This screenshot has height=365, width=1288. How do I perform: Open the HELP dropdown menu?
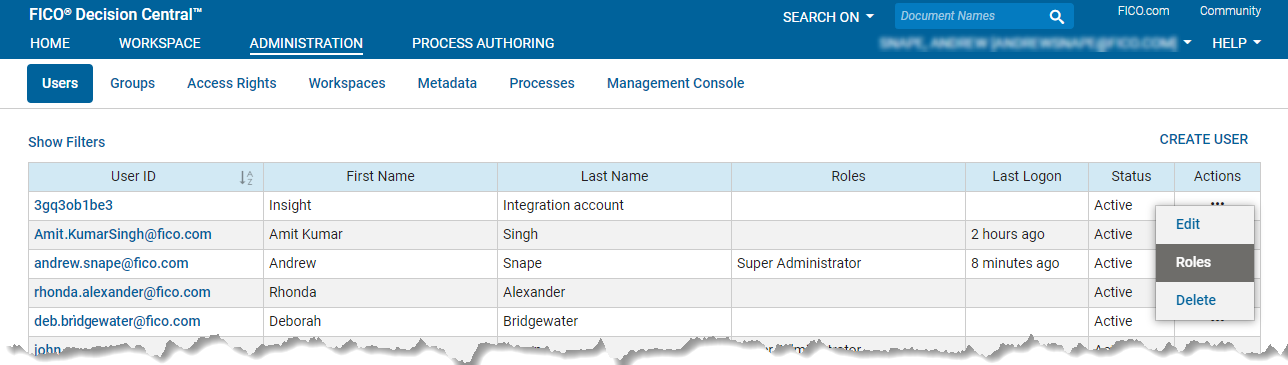point(1236,43)
